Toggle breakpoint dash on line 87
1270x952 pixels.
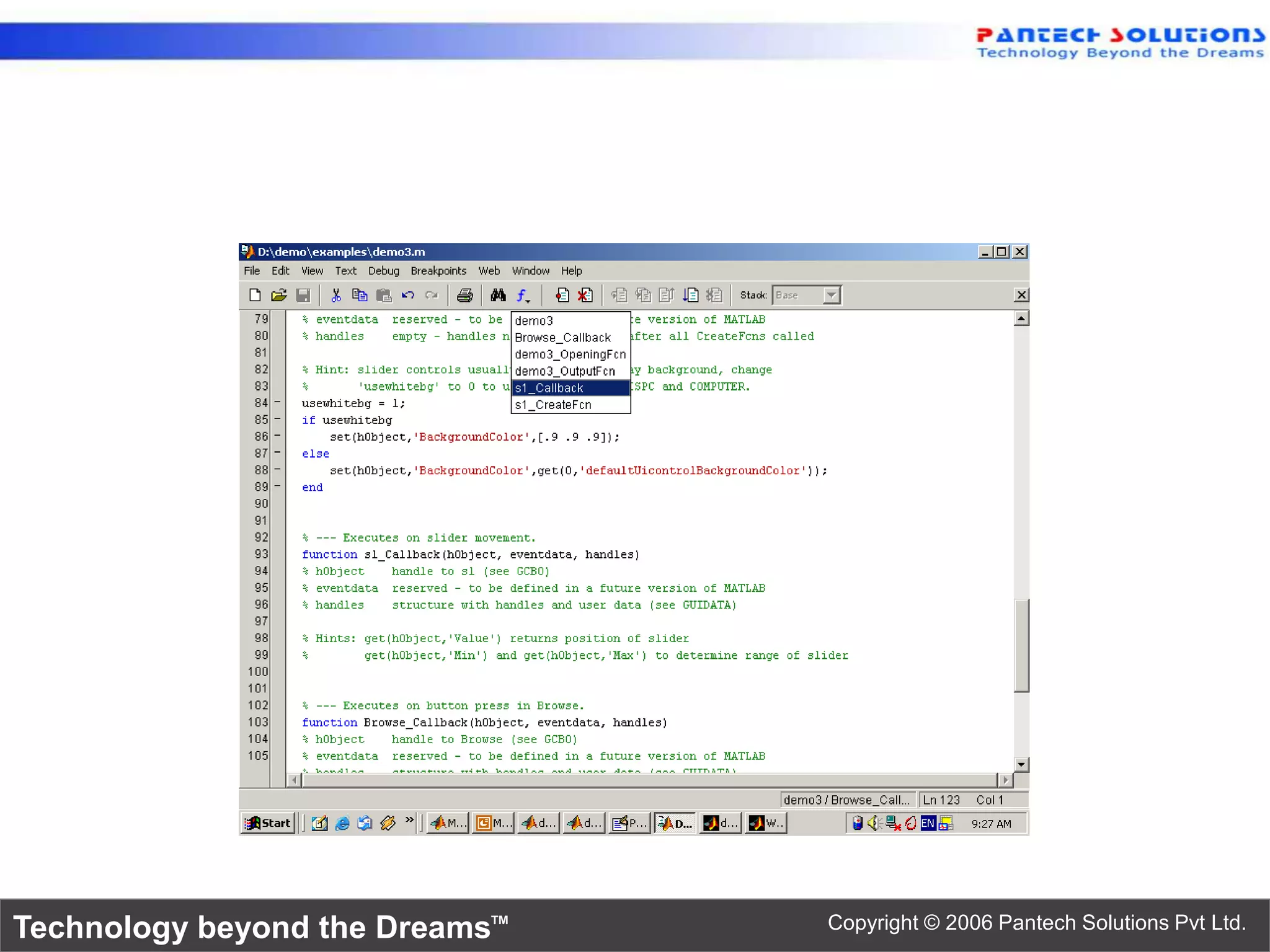click(x=277, y=453)
